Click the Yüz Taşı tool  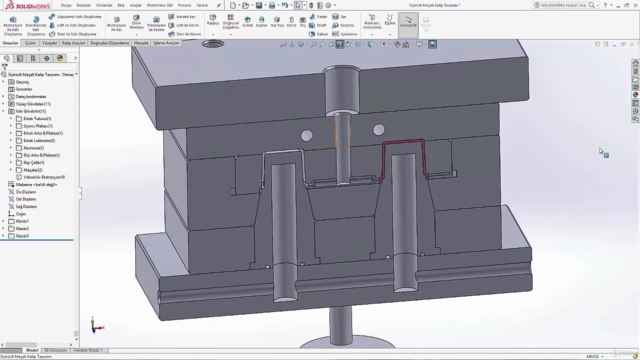tap(277, 22)
